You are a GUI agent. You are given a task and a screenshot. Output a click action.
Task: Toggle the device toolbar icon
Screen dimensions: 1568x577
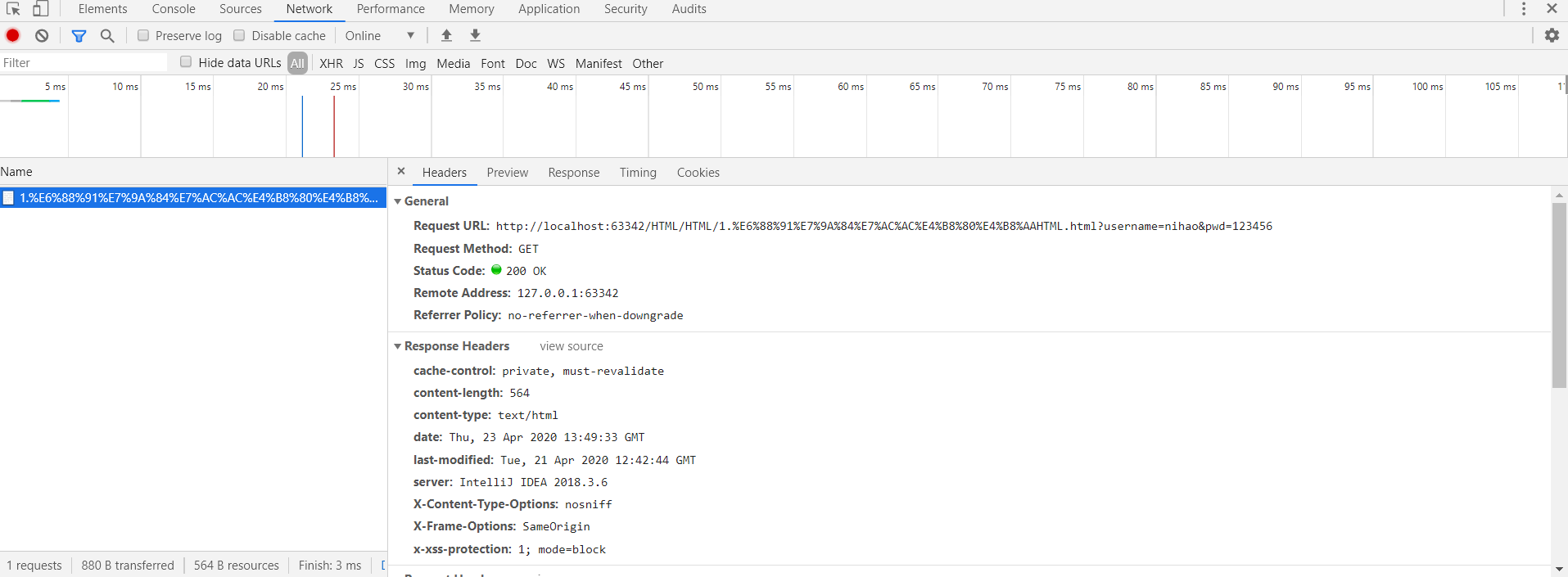(40, 9)
